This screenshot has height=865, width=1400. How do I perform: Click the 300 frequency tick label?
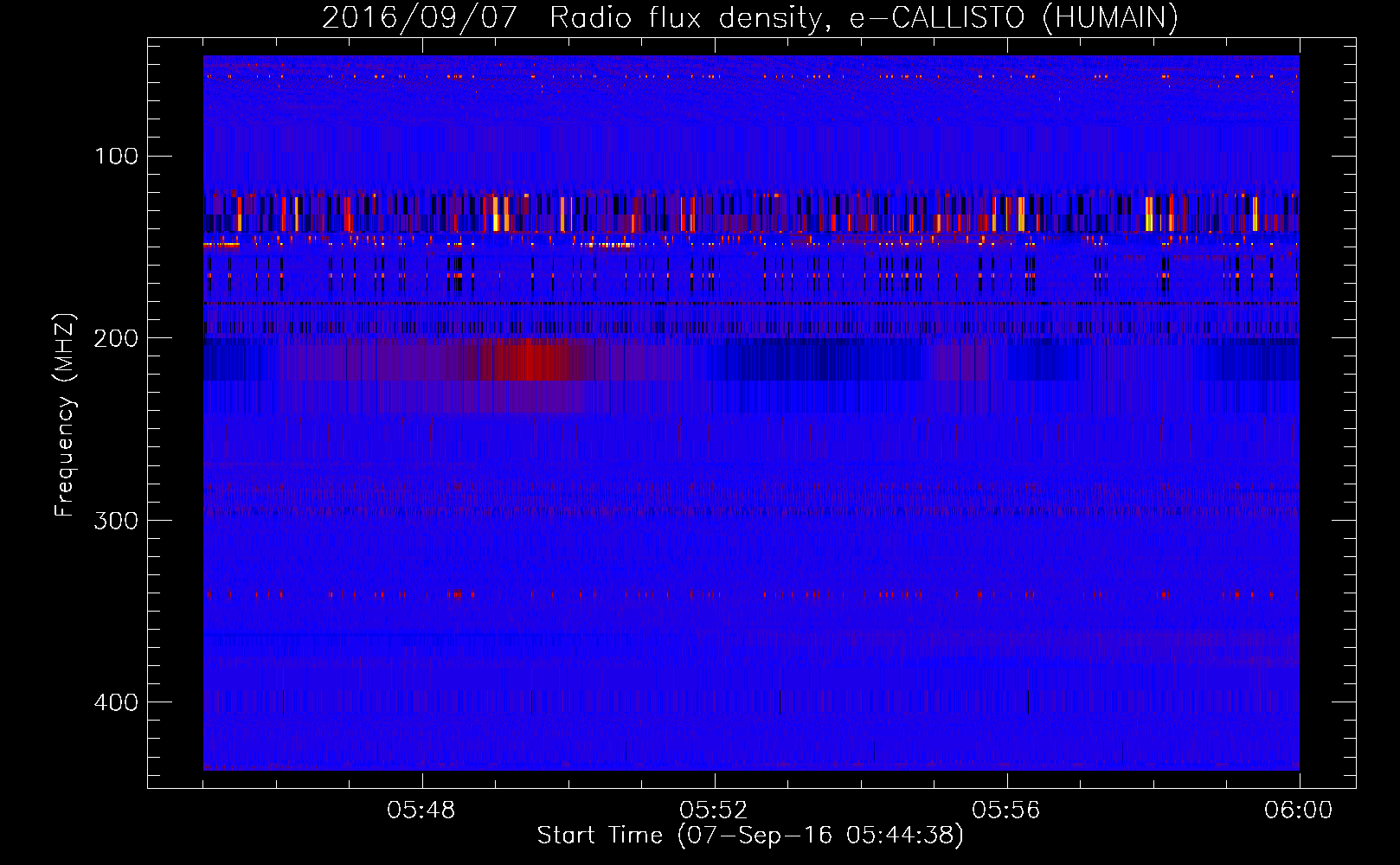click(116, 520)
